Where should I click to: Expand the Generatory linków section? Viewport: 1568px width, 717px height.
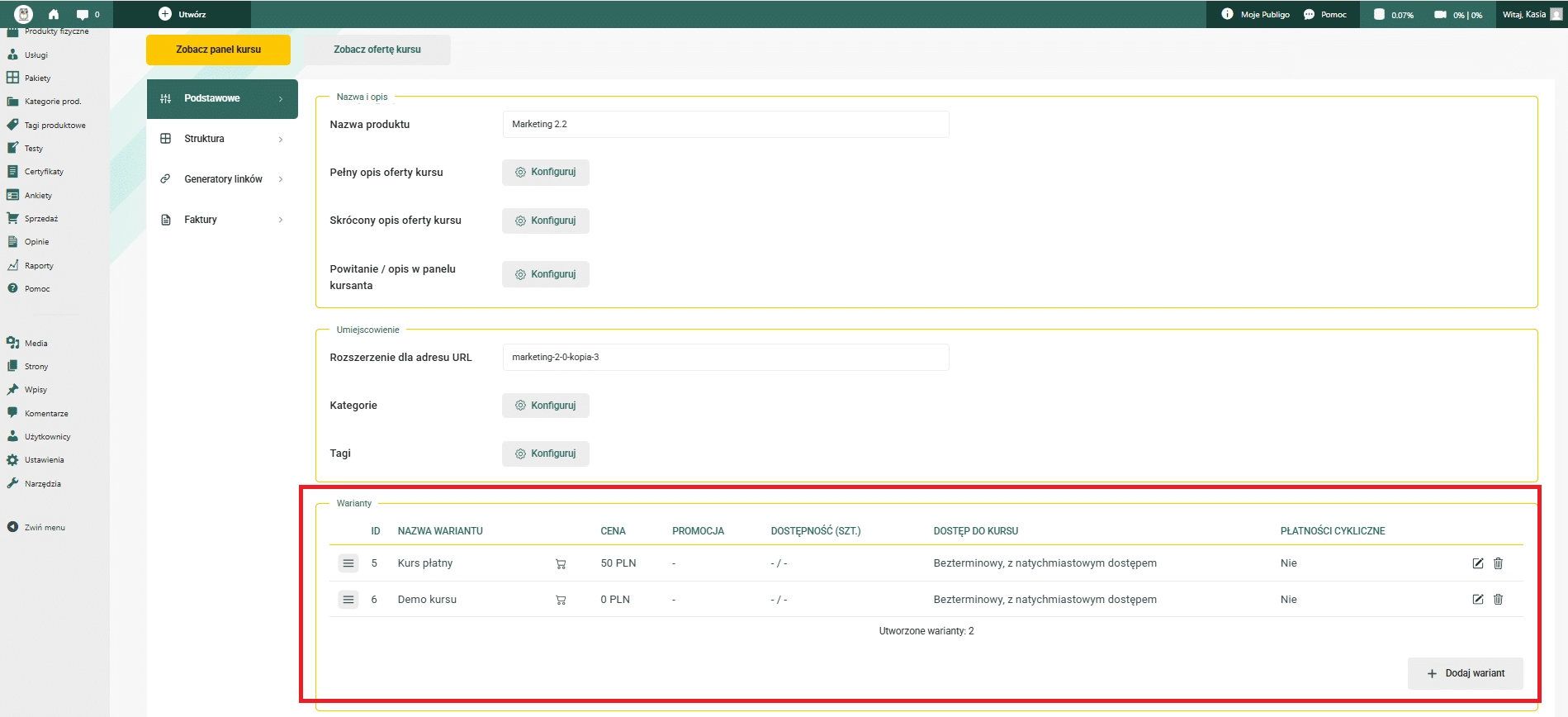222,179
